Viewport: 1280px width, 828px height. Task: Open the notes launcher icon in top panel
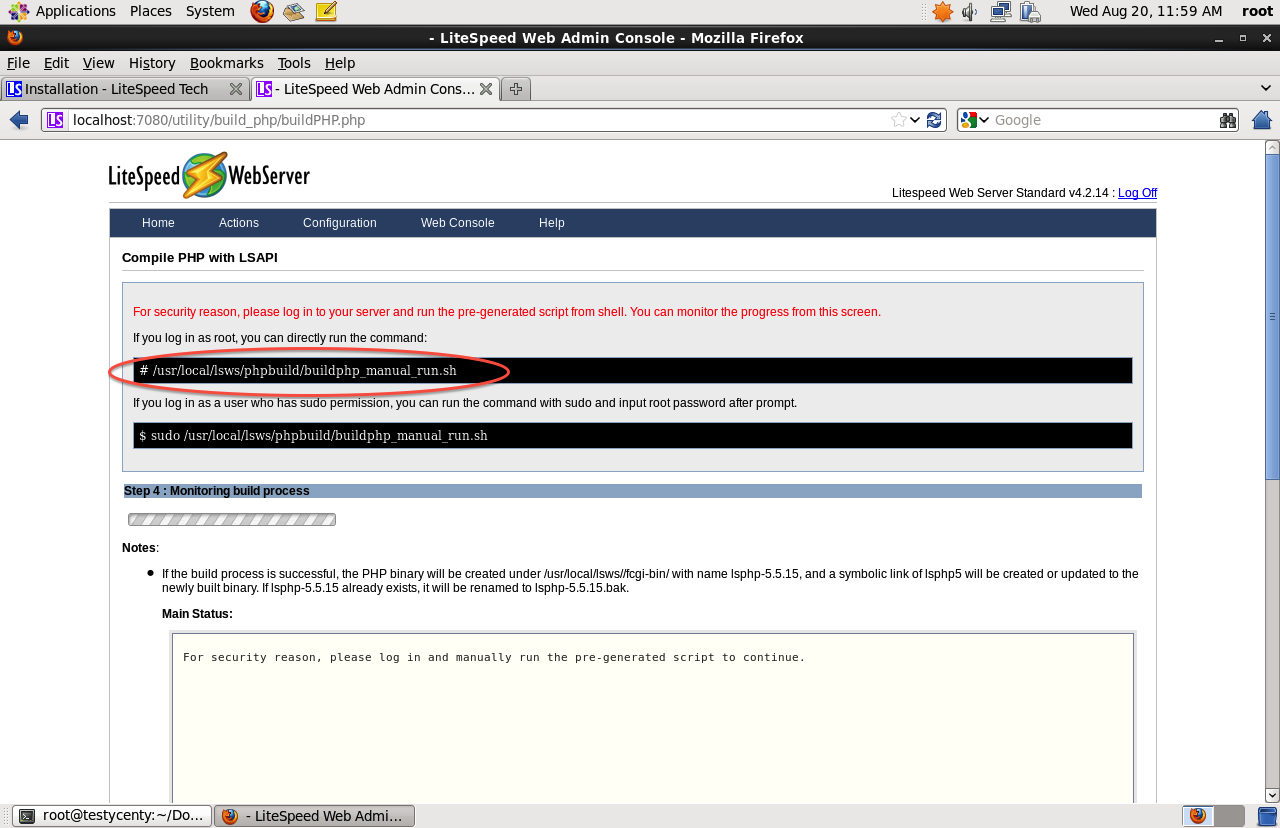click(326, 11)
